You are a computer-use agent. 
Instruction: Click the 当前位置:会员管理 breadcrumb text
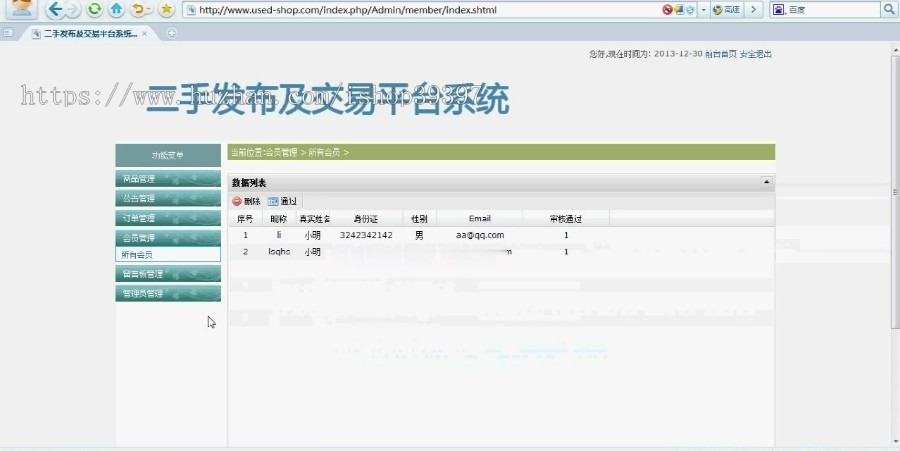click(x=264, y=153)
